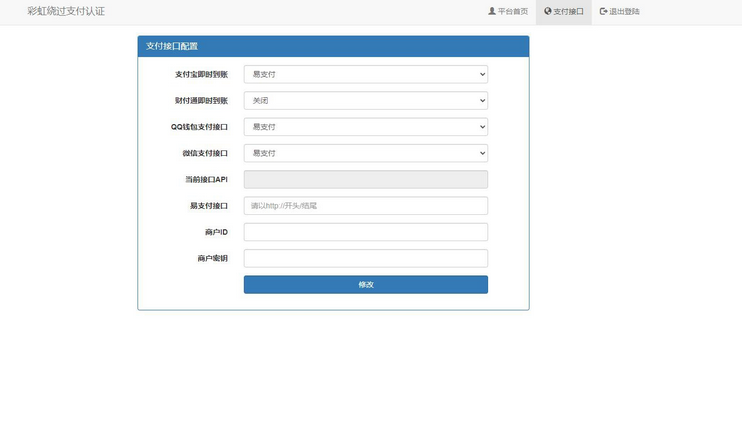Open the QQ钱包支付接口 dropdown

(x=366, y=127)
